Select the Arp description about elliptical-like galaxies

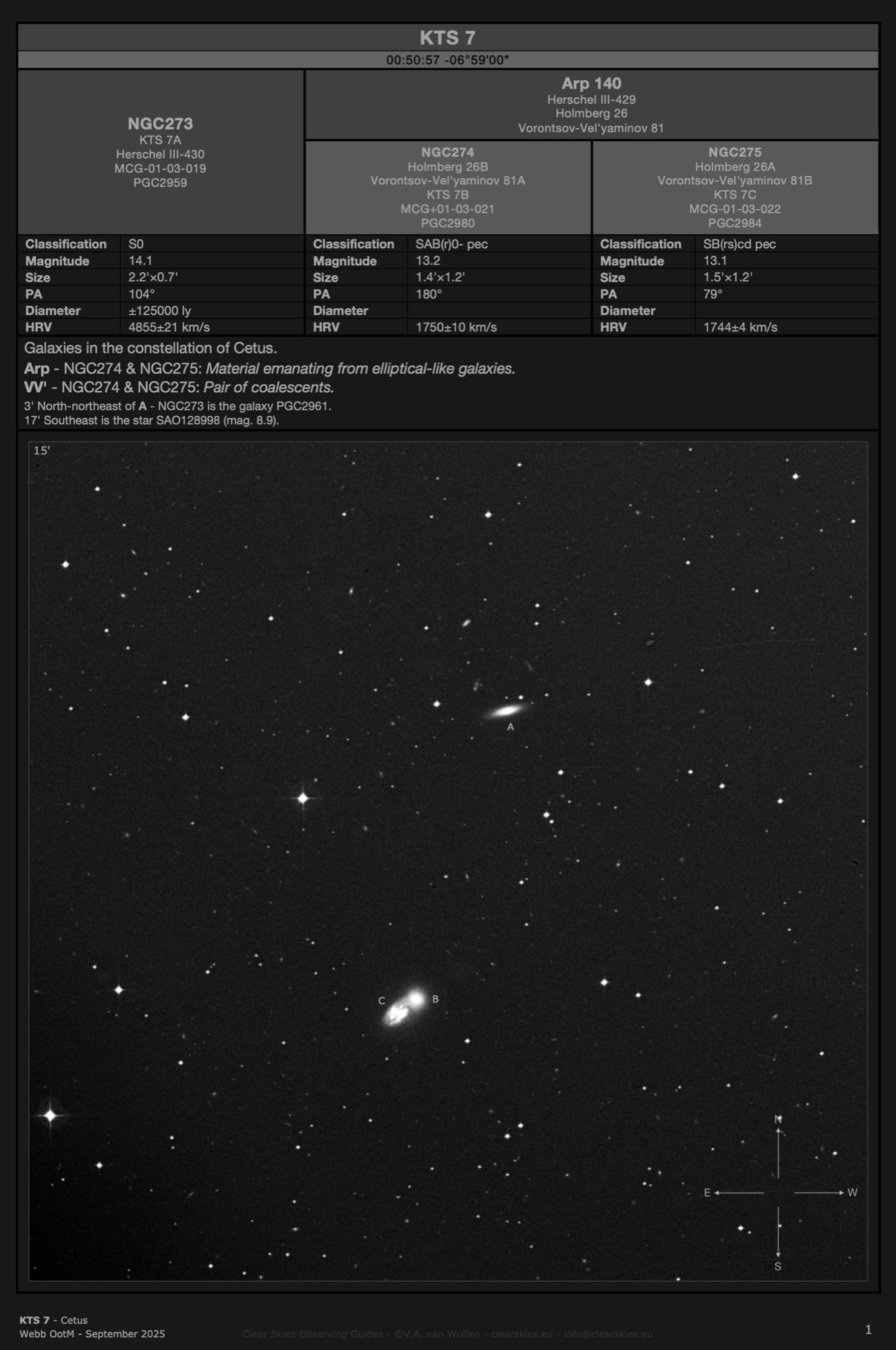[270, 369]
